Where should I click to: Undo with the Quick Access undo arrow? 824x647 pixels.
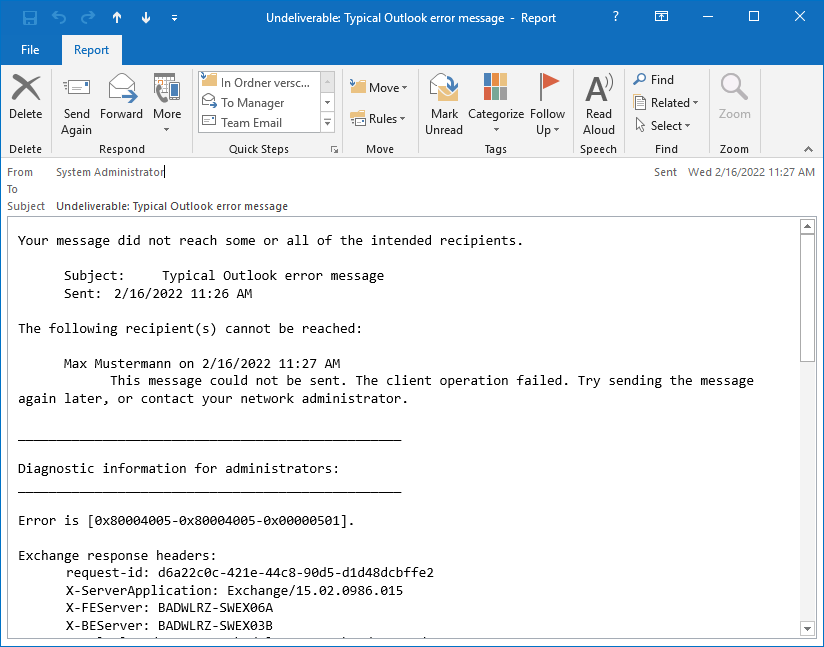(x=60, y=17)
